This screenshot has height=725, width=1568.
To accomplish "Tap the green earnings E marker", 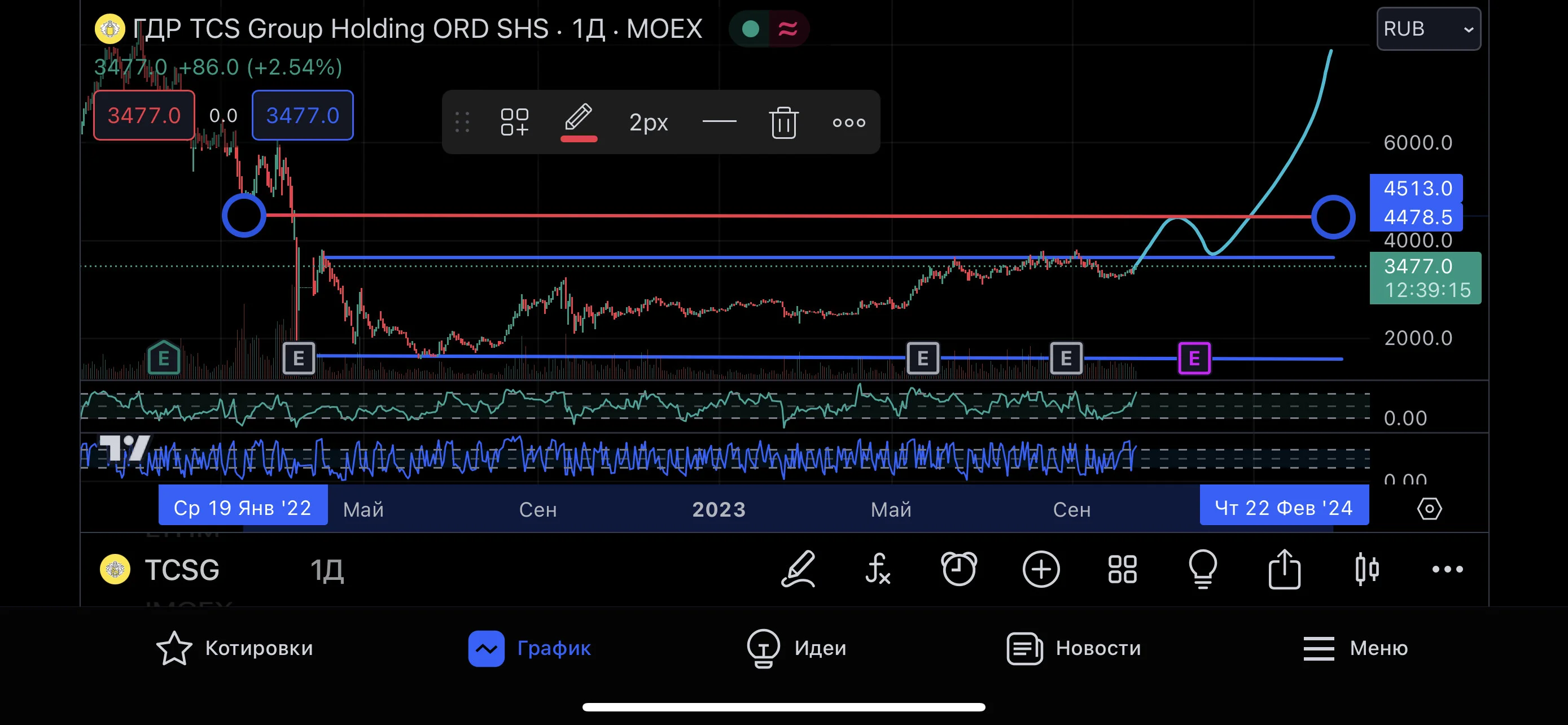I will [164, 358].
